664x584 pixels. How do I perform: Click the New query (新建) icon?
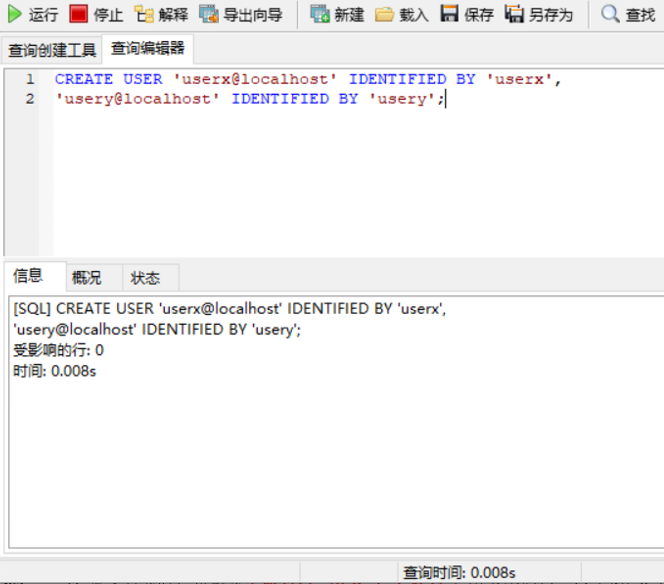click(320, 14)
